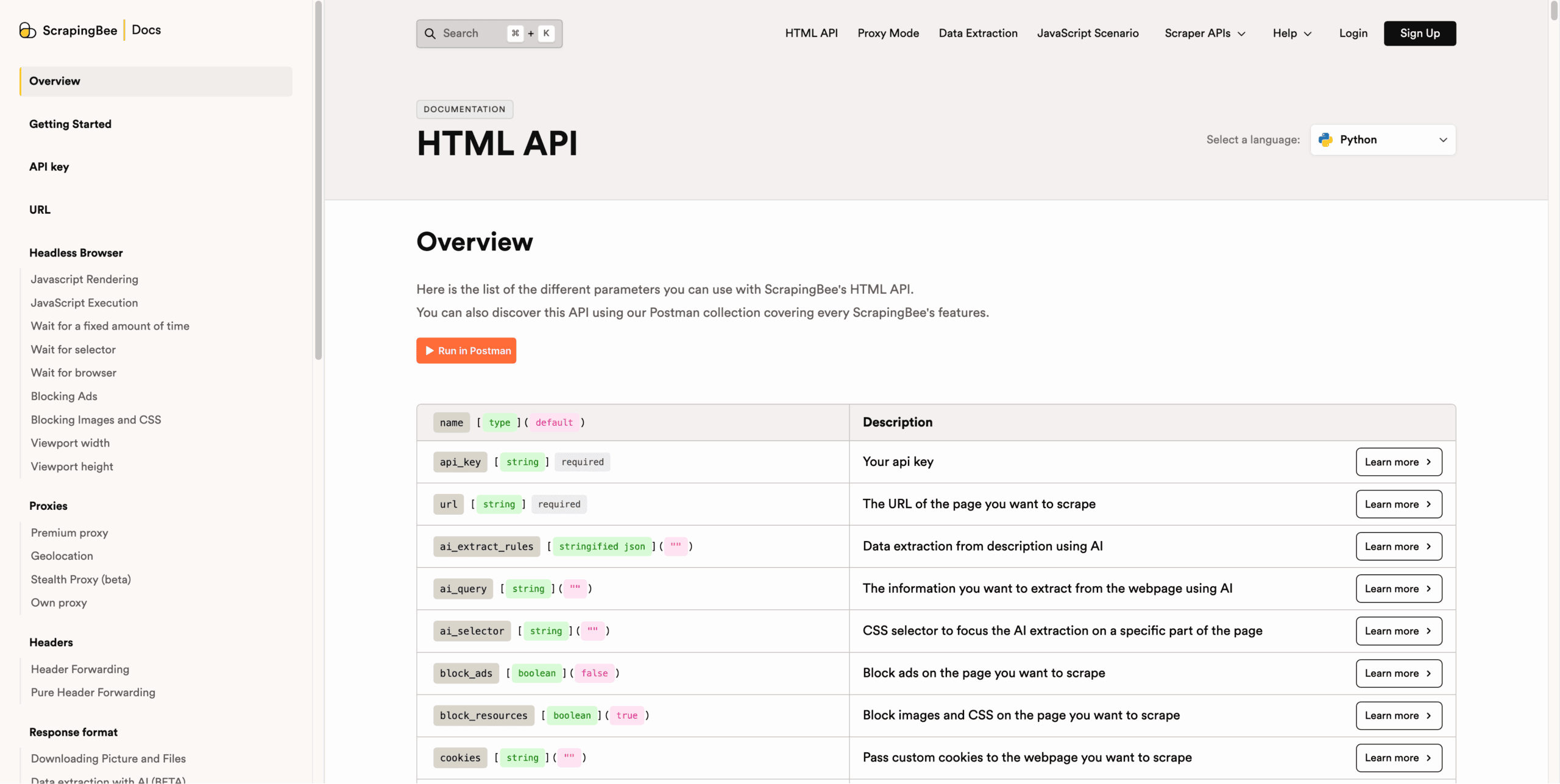
Task: Click Learn more for ai_query parameter
Action: coord(1398,589)
